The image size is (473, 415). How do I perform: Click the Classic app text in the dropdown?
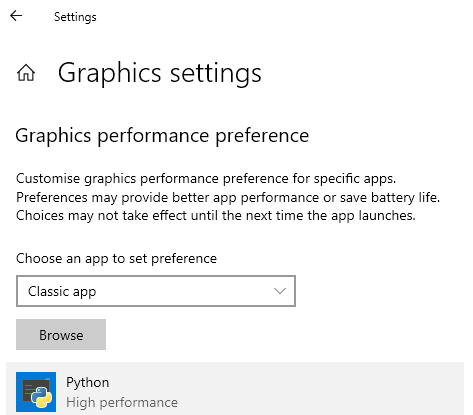(62, 292)
